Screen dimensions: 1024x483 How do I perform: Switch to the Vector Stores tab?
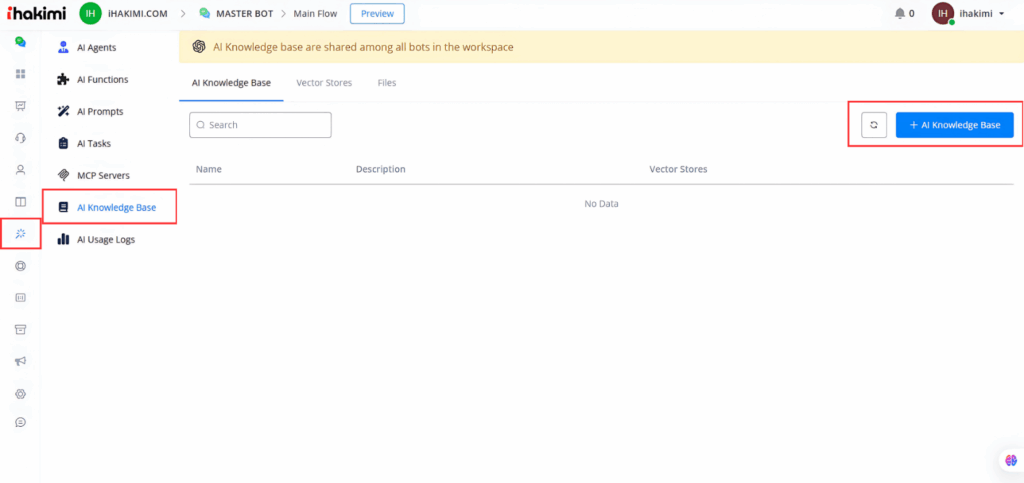324,83
